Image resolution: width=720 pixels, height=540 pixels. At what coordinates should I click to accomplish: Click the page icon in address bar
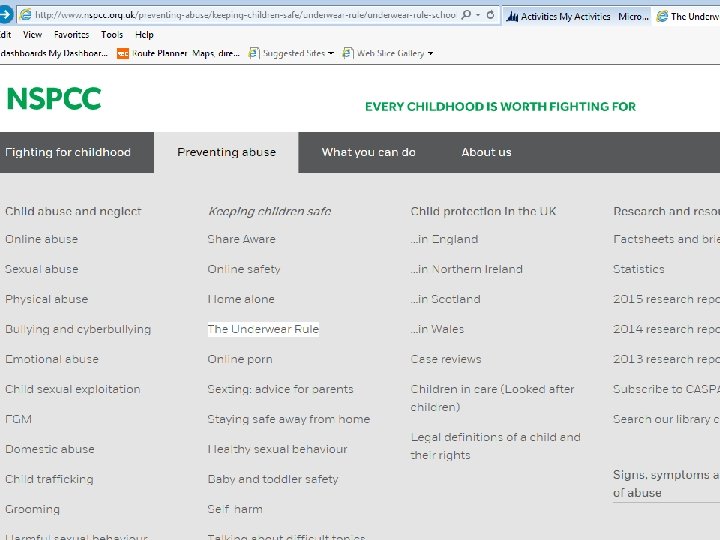click(x=26, y=15)
